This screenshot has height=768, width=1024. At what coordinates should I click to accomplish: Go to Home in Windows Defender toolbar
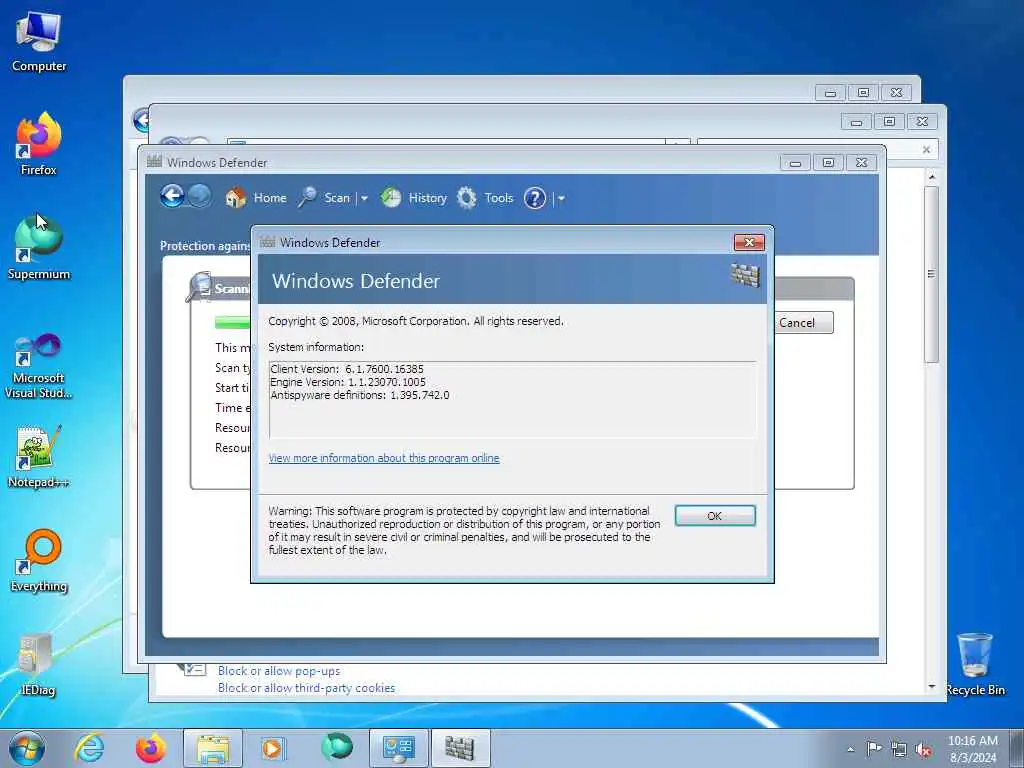270,198
